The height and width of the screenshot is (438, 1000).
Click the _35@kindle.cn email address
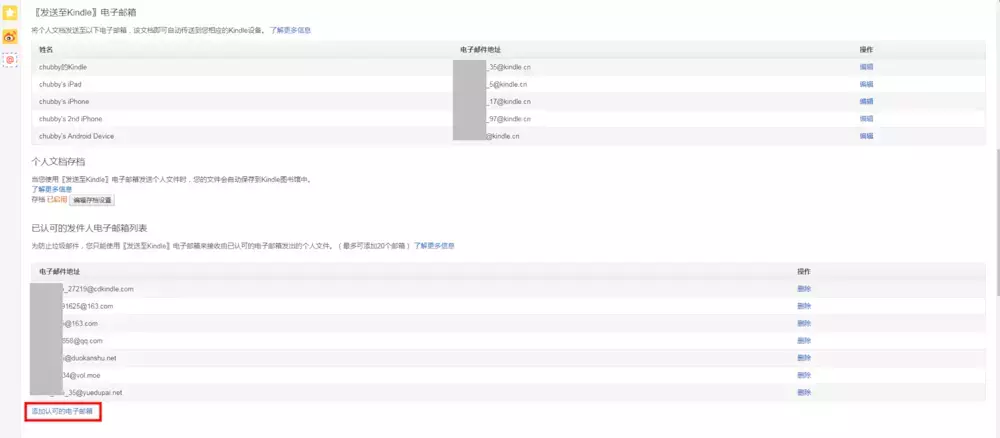(509, 67)
